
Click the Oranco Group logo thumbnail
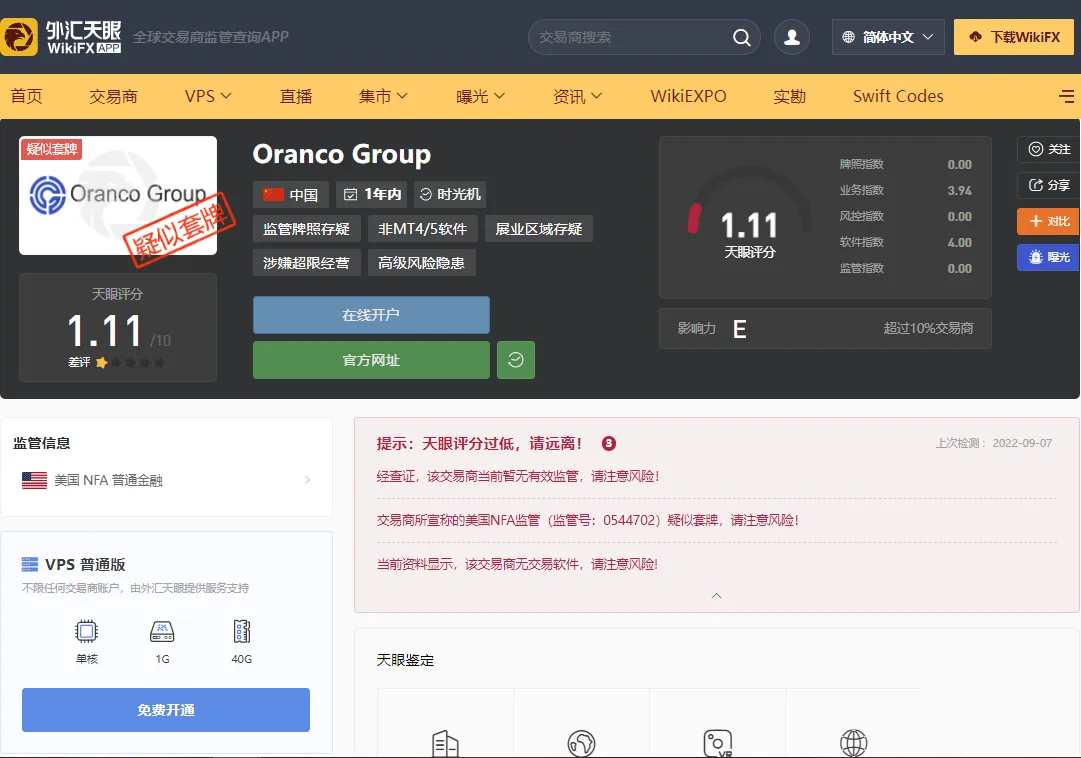[x=118, y=195]
